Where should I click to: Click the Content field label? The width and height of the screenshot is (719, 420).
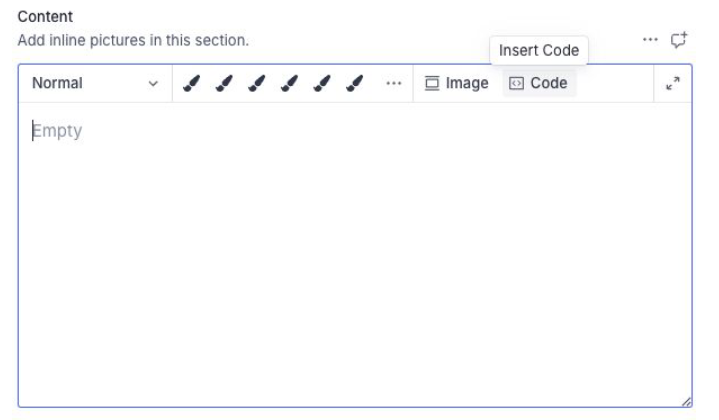coord(45,17)
